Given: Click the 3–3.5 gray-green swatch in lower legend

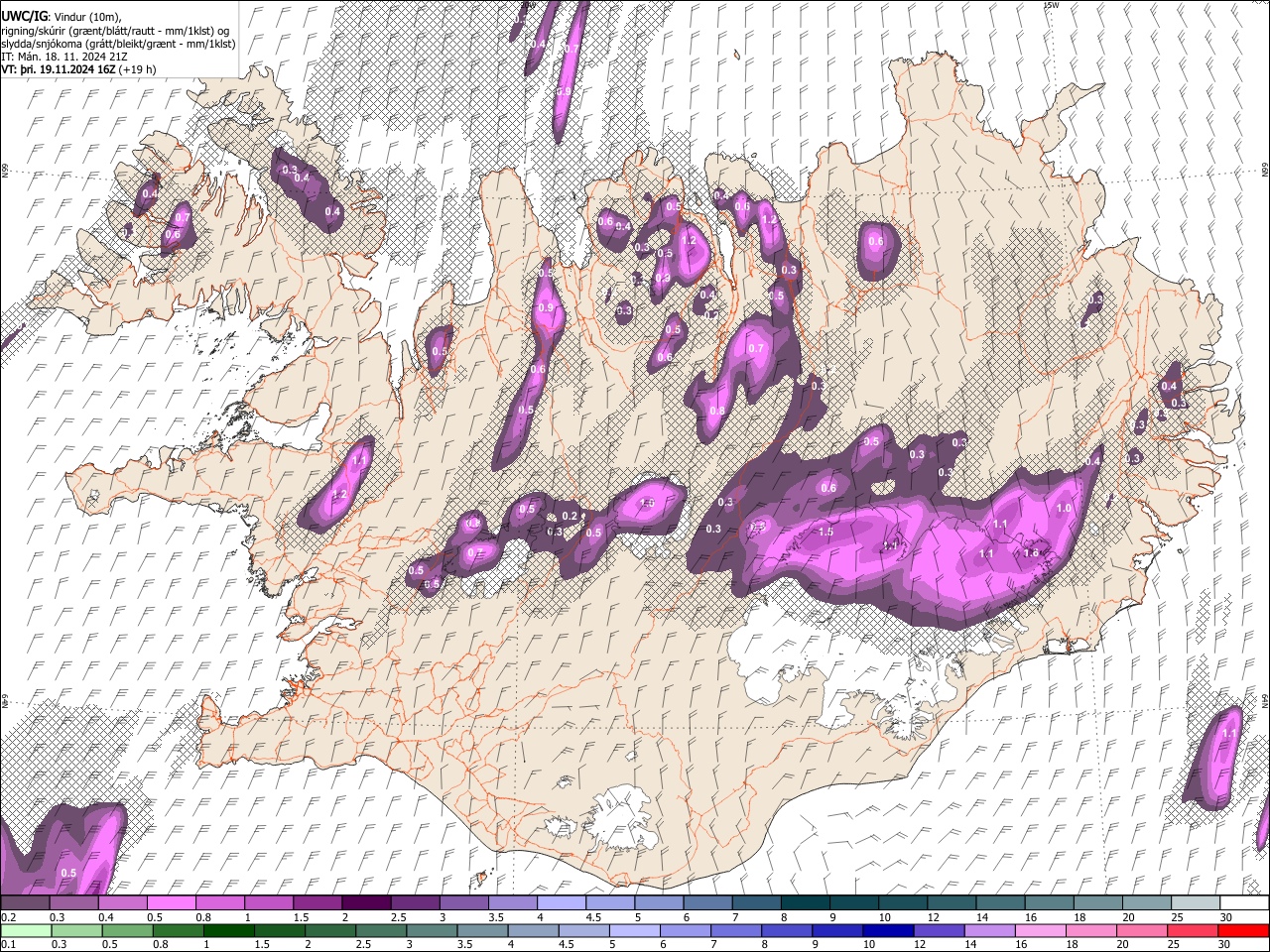Looking at the screenshot, I should coord(432,930).
